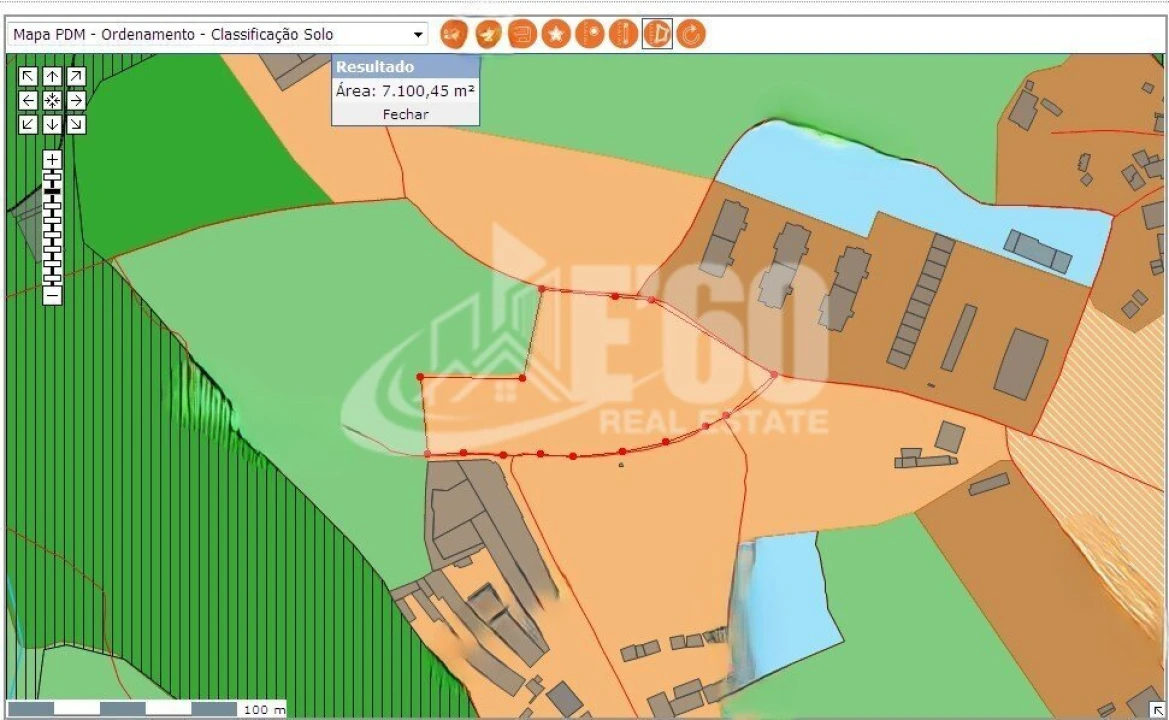Pan the map up with arrow
Screen dimensions: 1169x720
[x=52, y=77]
